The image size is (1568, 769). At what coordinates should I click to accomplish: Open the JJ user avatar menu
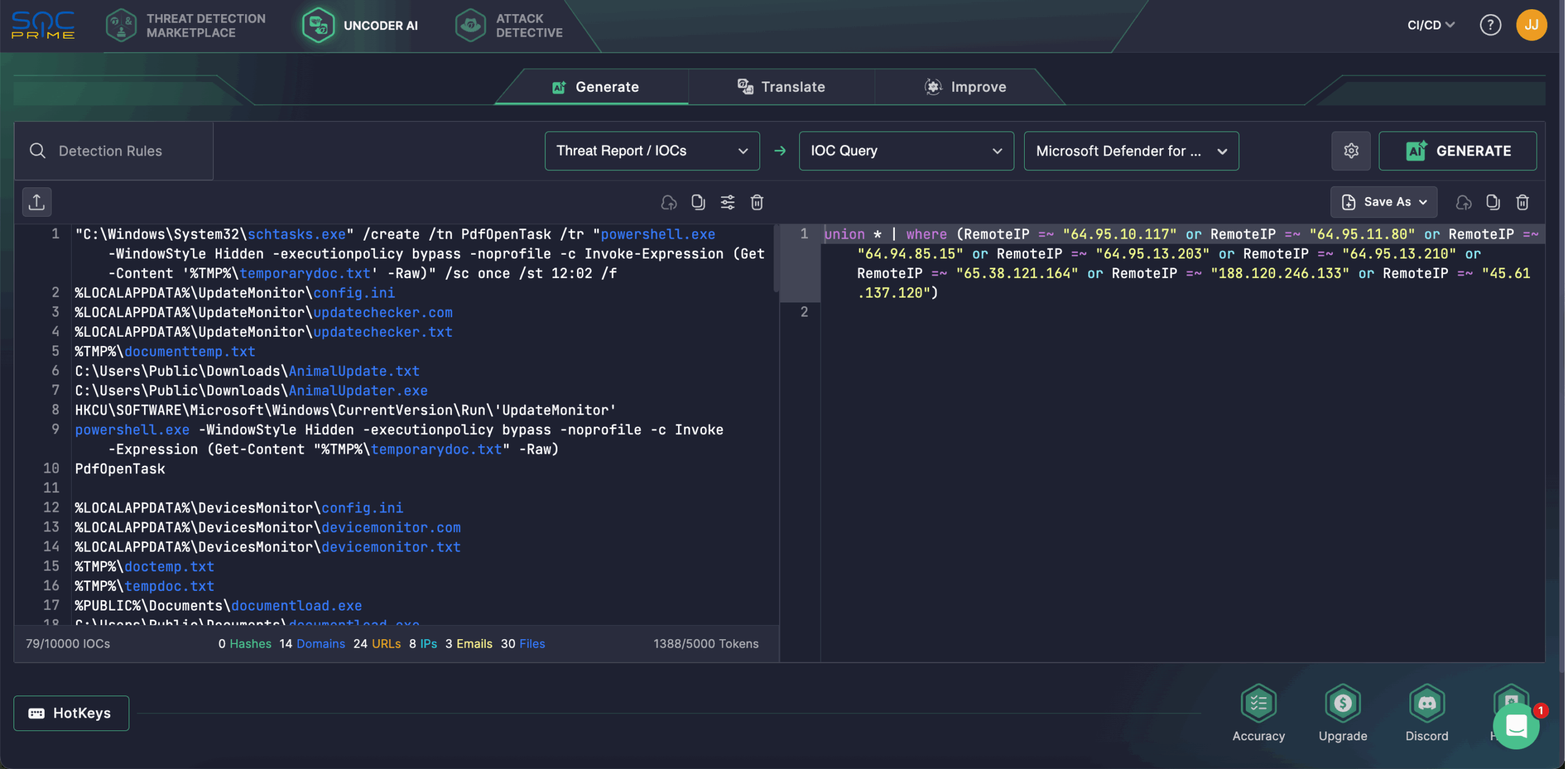(x=1531, y=25)
